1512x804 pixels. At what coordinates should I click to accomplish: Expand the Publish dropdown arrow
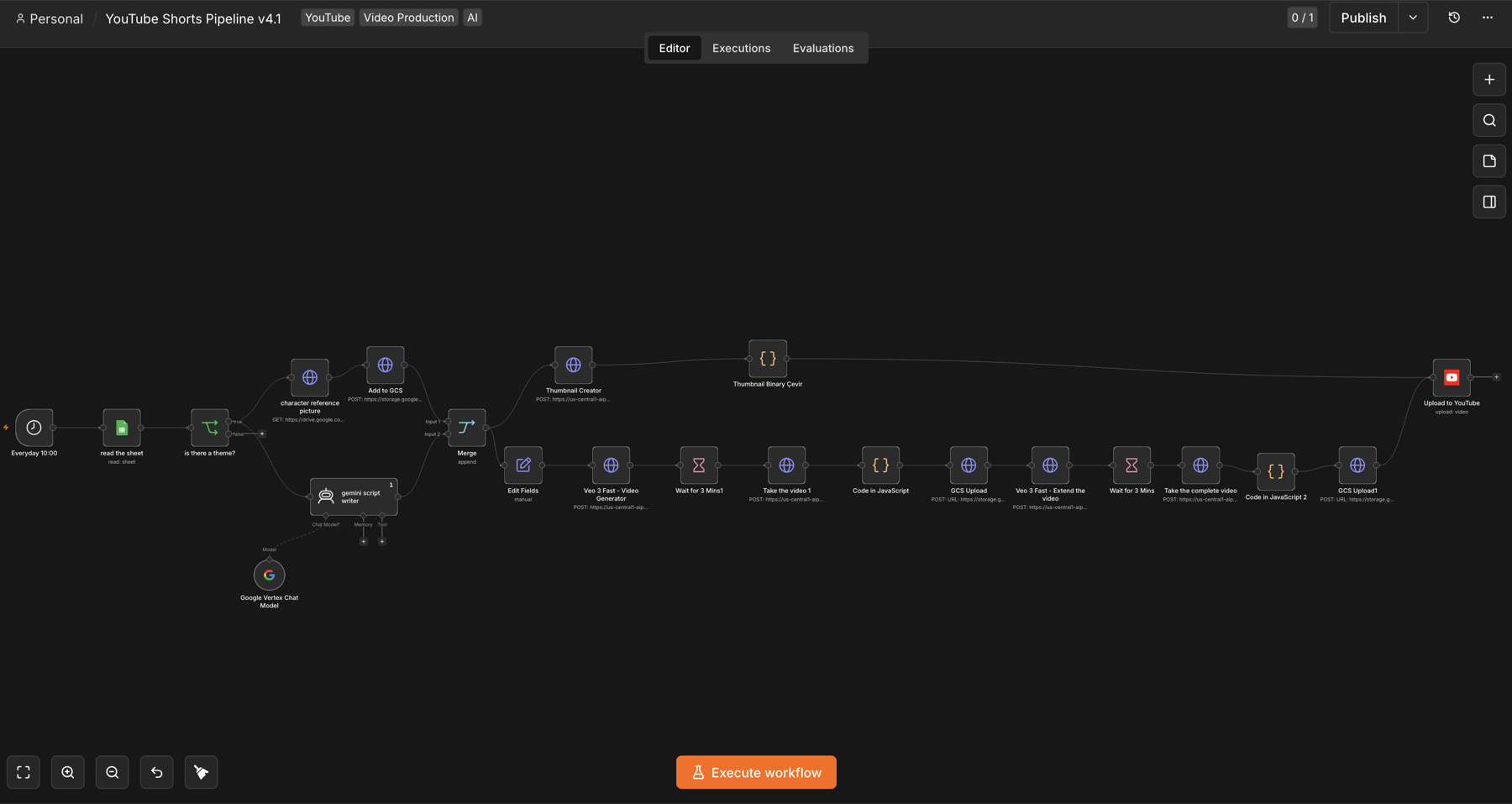1413,18
